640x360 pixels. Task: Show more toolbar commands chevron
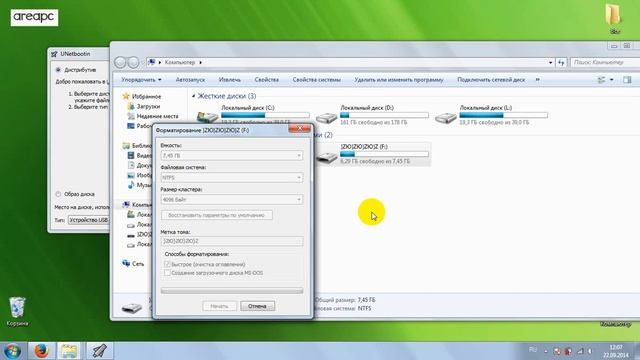[538, 80]
